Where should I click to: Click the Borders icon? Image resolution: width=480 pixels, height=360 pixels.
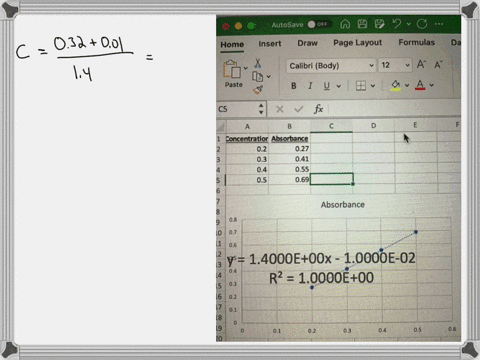[361, 86]
